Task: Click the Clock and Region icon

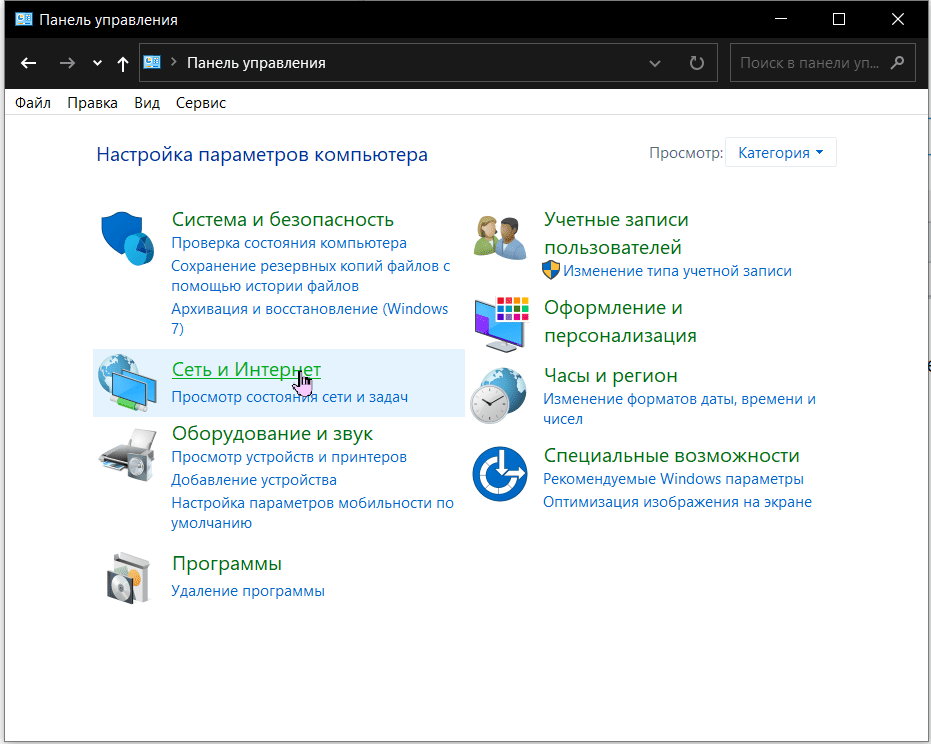Action: tap(499, 395)
